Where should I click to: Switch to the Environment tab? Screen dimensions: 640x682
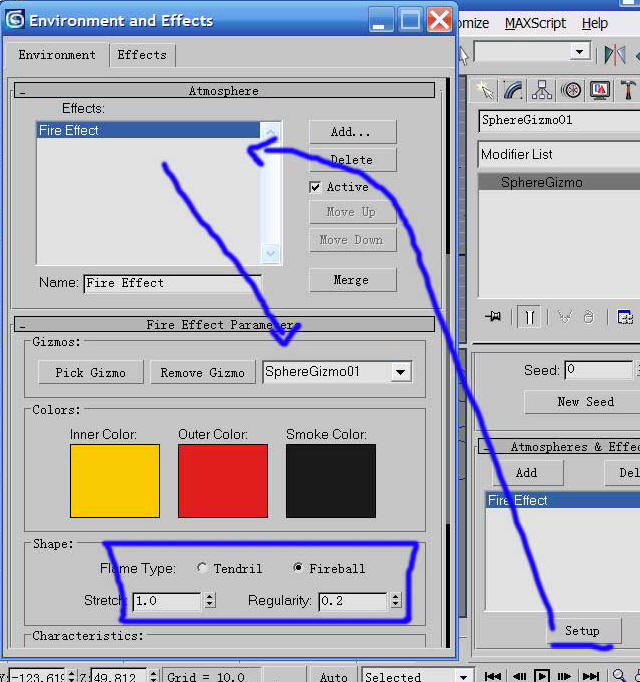click(x=57, y=55)
